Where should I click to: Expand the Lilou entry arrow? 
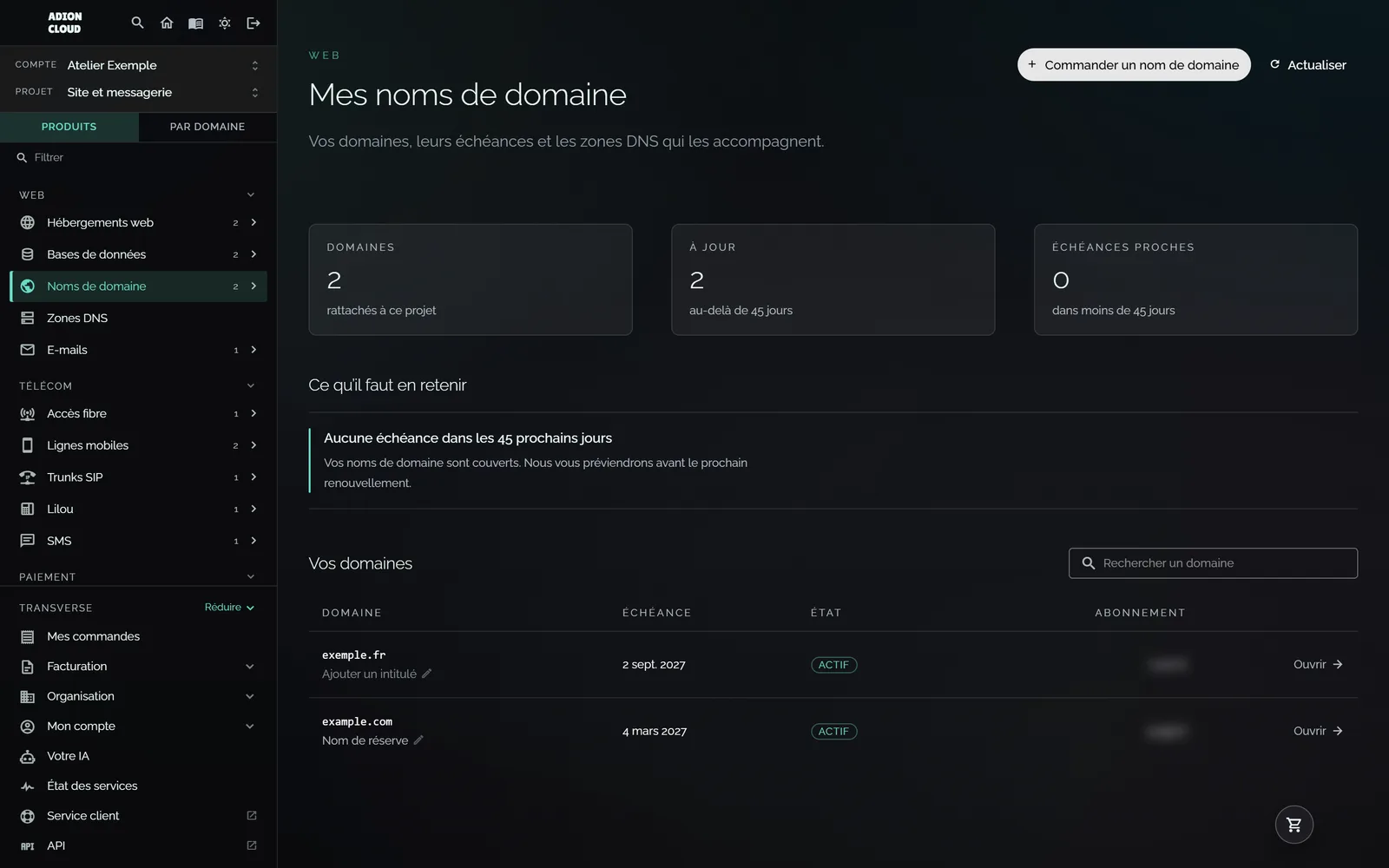point(253,510)
